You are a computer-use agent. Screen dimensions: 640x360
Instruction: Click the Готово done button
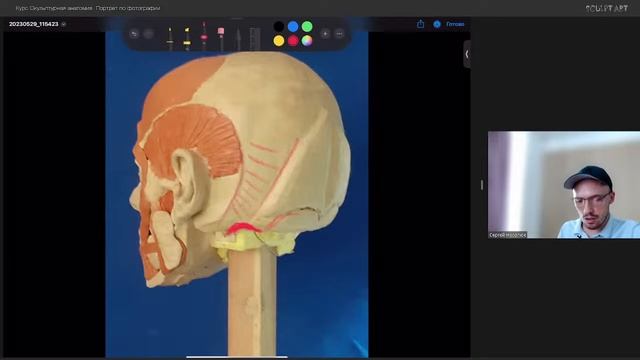pyautogui.click(x=455, y=24)
